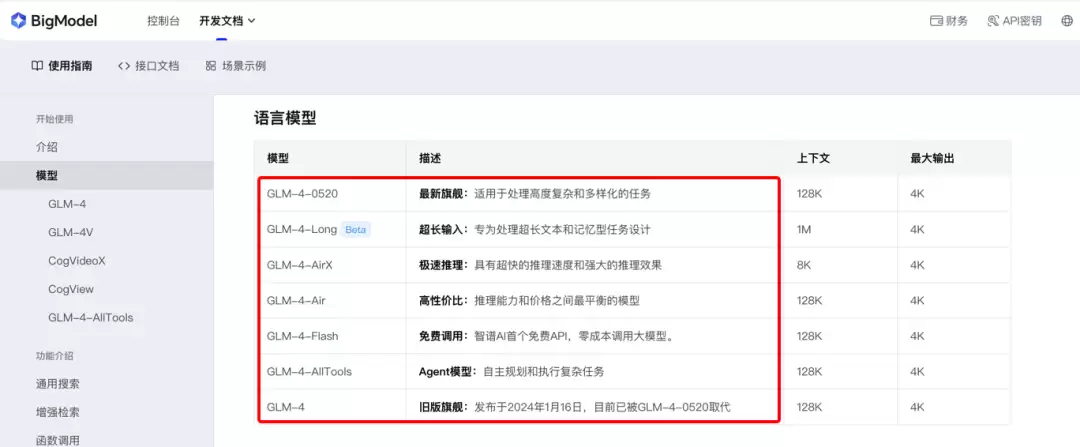The image size is (1080, 447).
Task: Expand the 开发文档 dropdown chevron
Action: point(251,21)
